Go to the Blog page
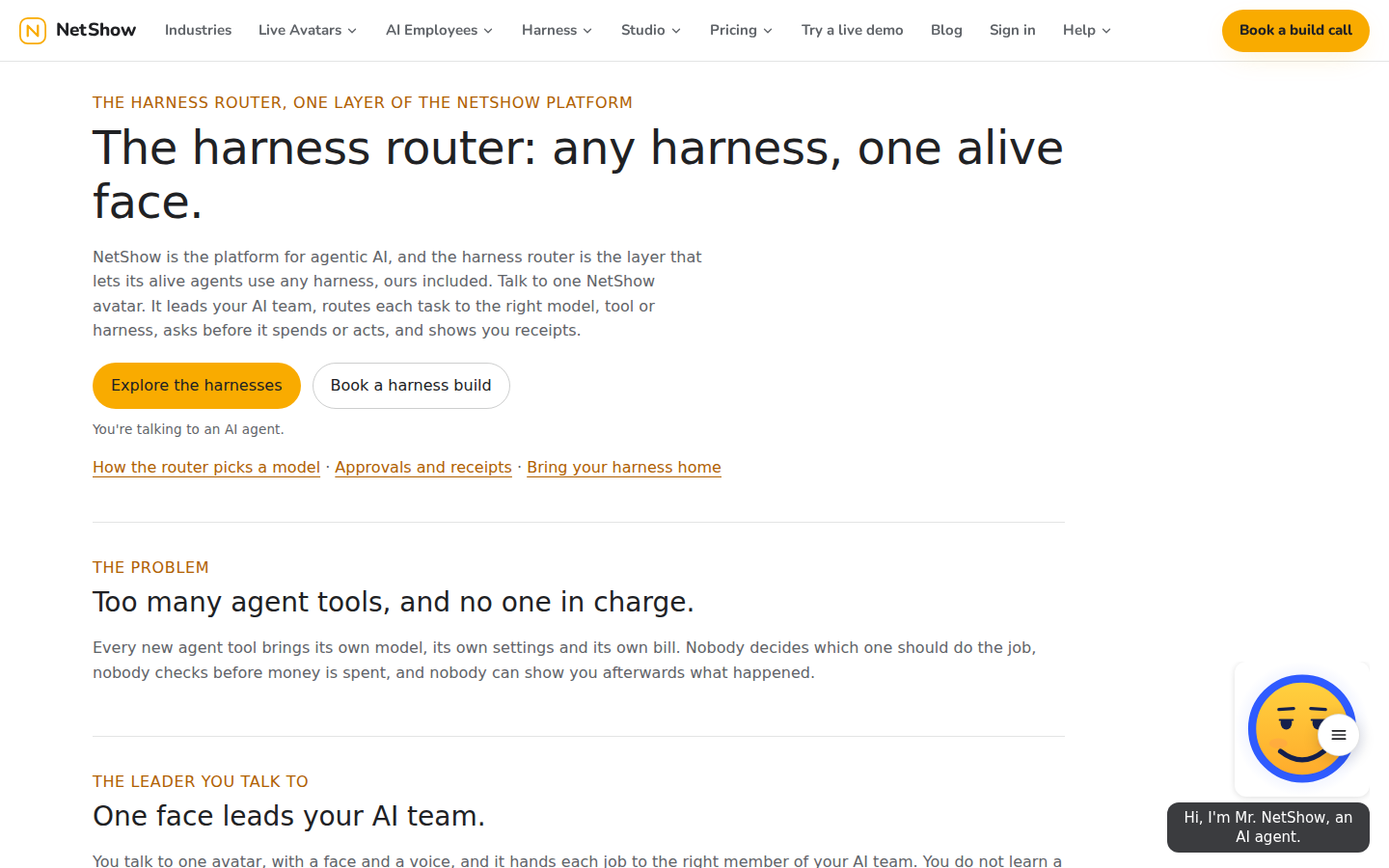The image size is (1389, 868). click(x=946, y=30)
